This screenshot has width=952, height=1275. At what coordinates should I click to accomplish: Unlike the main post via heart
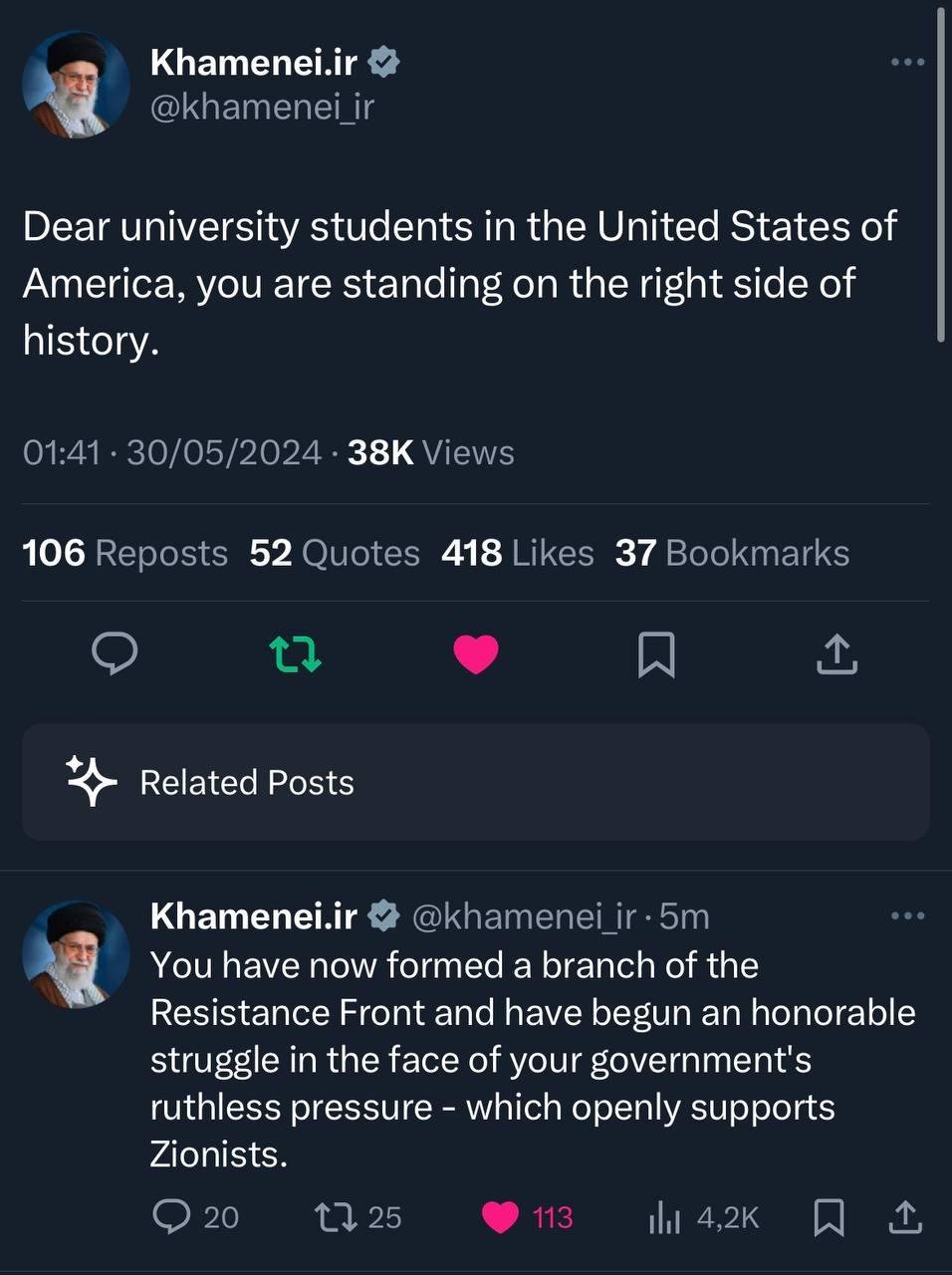(x=476, y=653)
